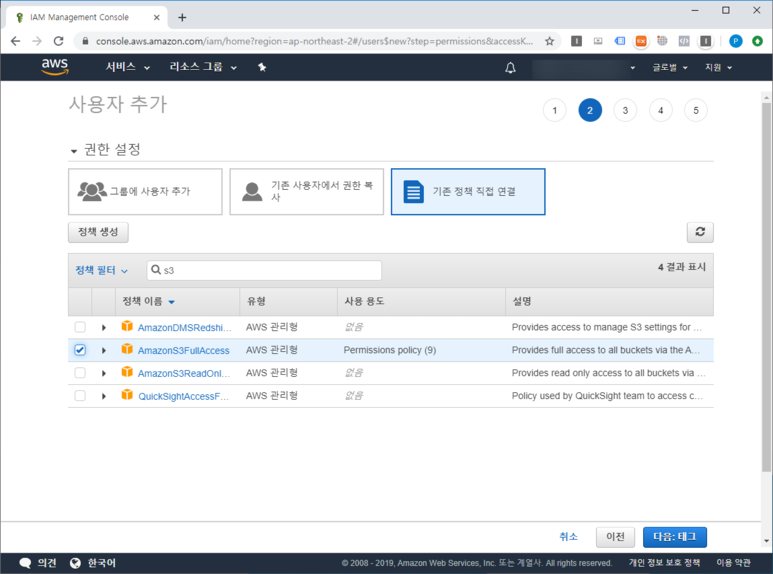The height and width of the screenshot is (574, 773).
Task: Open the notifications bell
Action: (510, 68)
